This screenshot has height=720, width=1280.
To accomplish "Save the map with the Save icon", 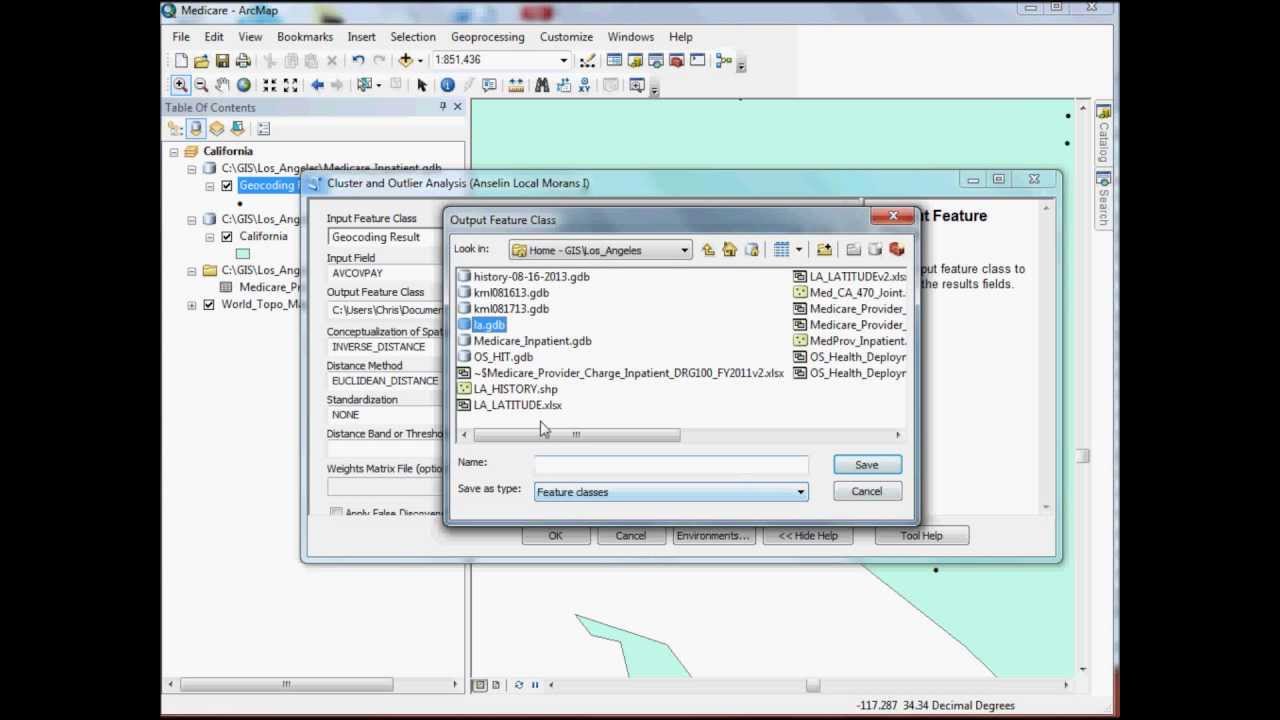I will (222, 61).
